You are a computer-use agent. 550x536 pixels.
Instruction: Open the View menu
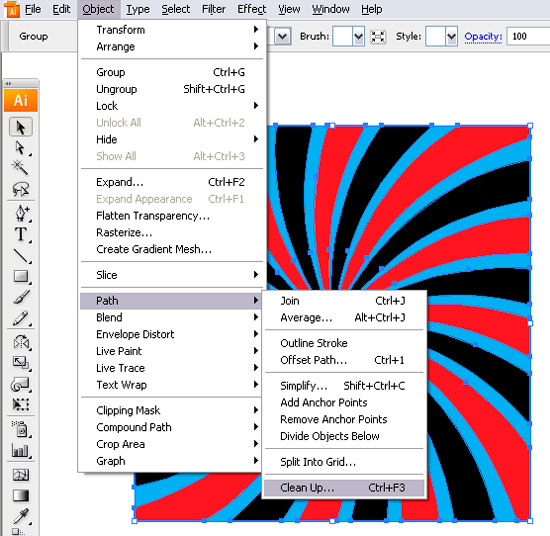click(x=289, y=9)
